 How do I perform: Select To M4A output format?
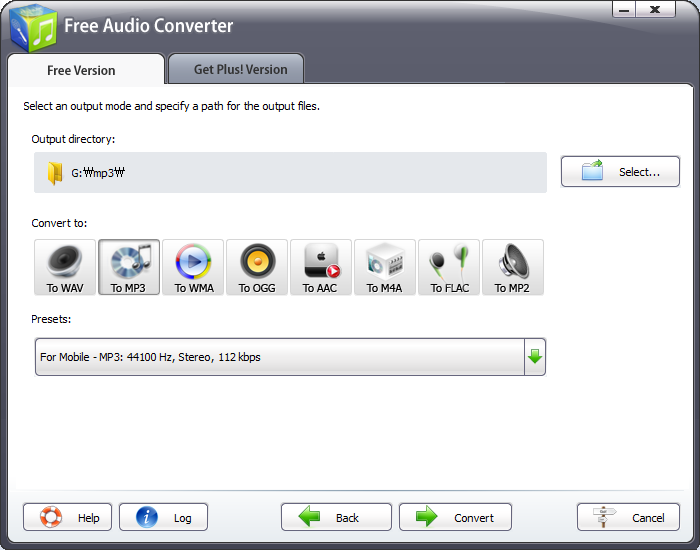[385, 267]
